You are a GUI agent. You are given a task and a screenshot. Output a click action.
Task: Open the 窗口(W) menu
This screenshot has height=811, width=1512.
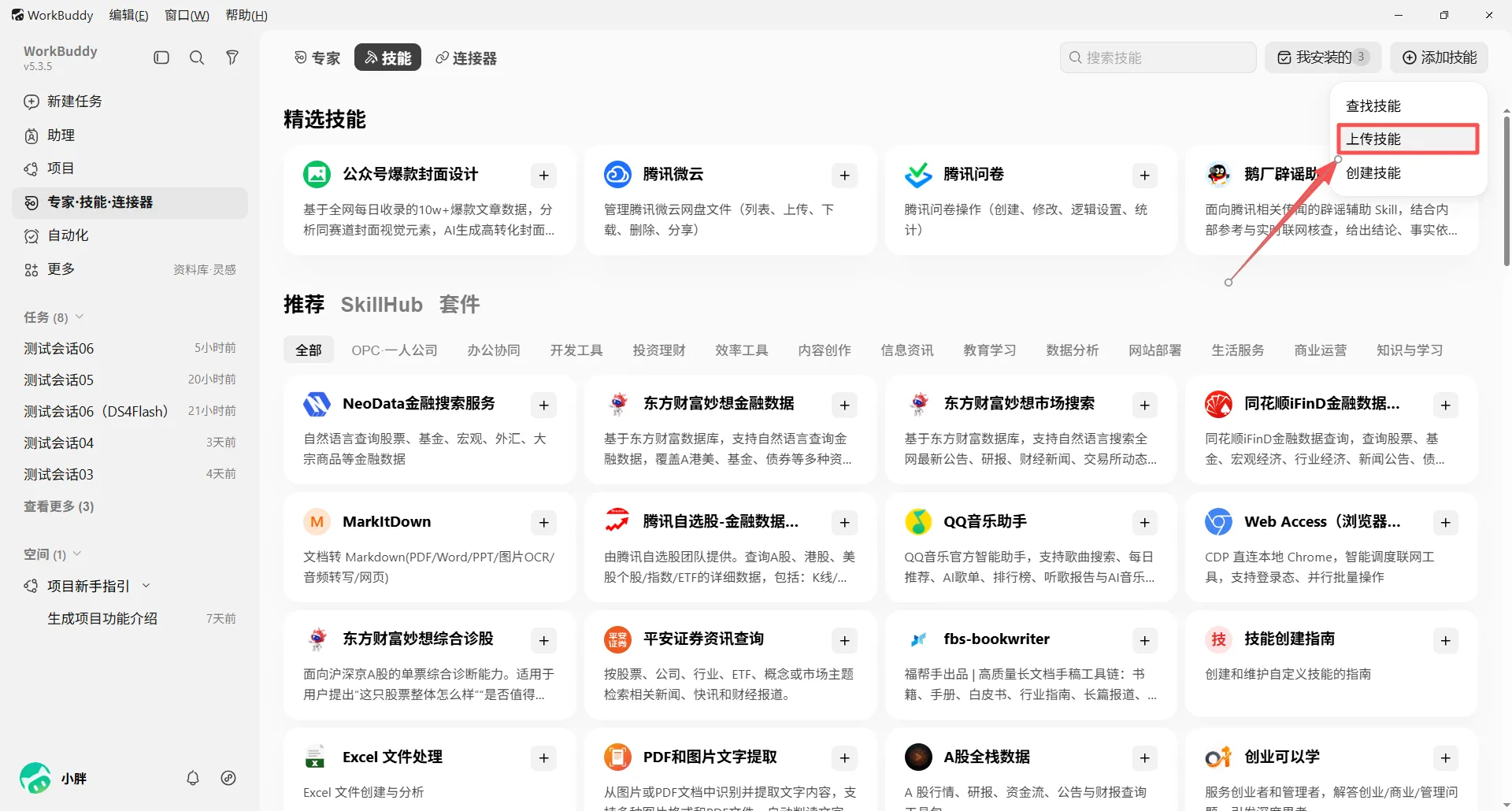point(187,15)
